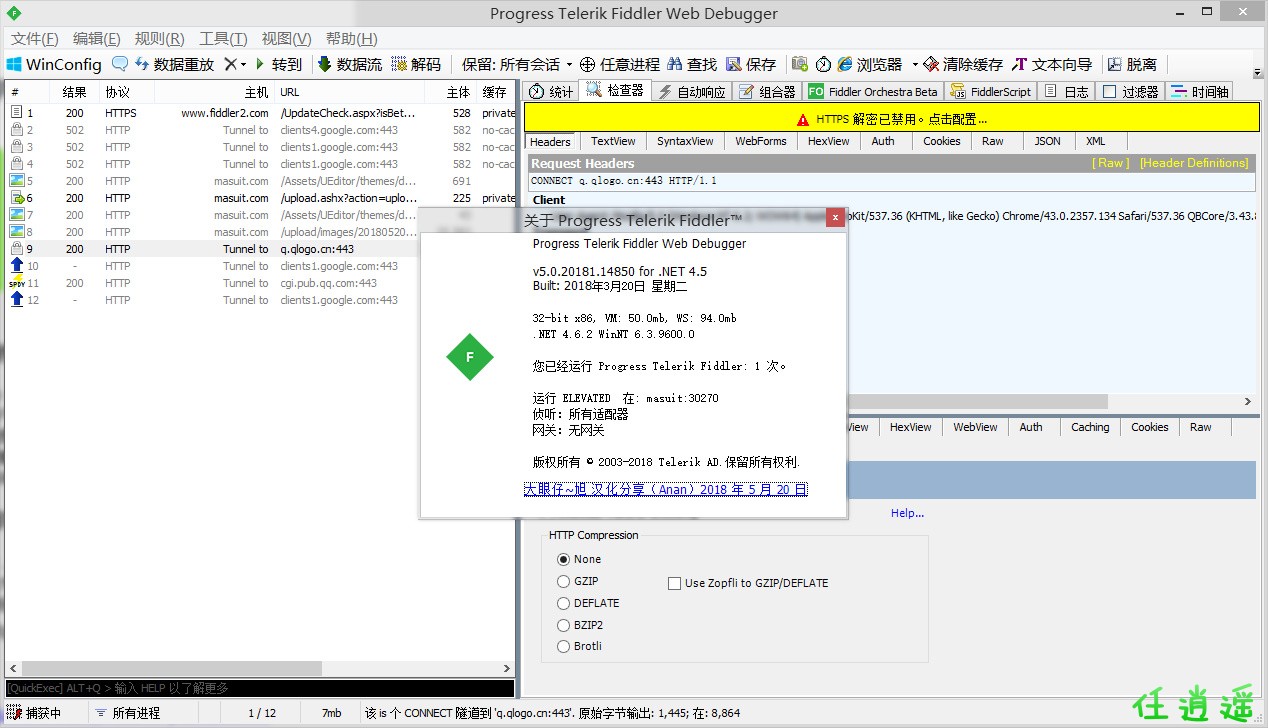Click the stopwatch timer icon
Image resolution: width=1268 pixels, height=728 pixels.
tap(823, 64)
